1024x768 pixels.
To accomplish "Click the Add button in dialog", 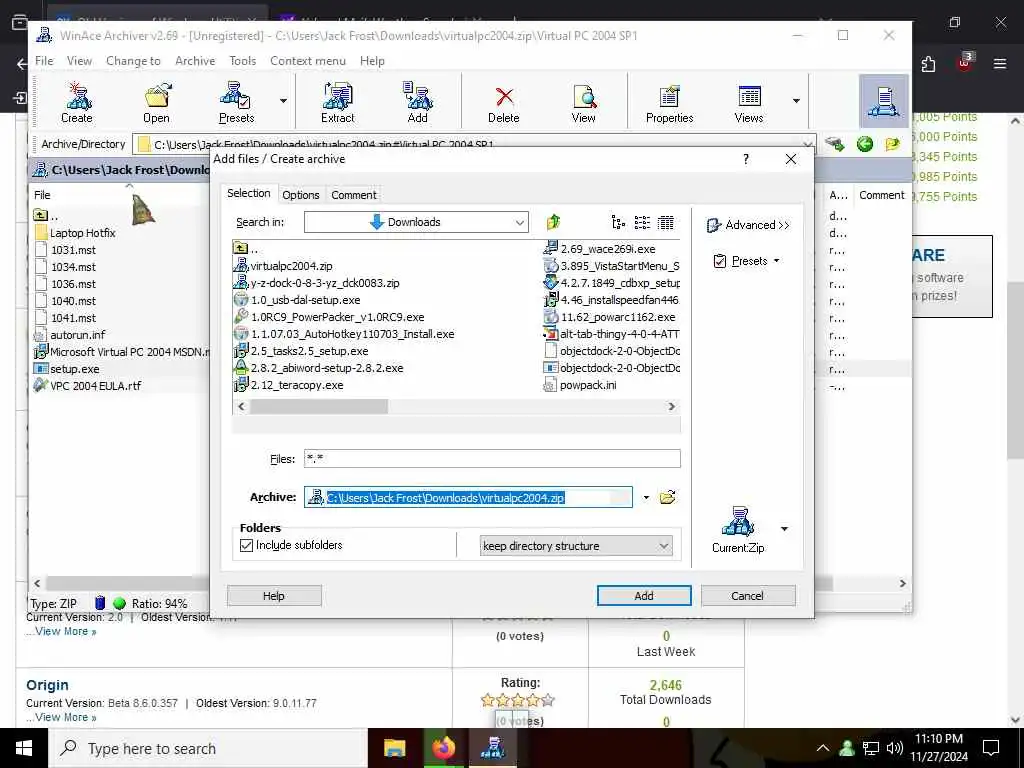I will [644, 596].
